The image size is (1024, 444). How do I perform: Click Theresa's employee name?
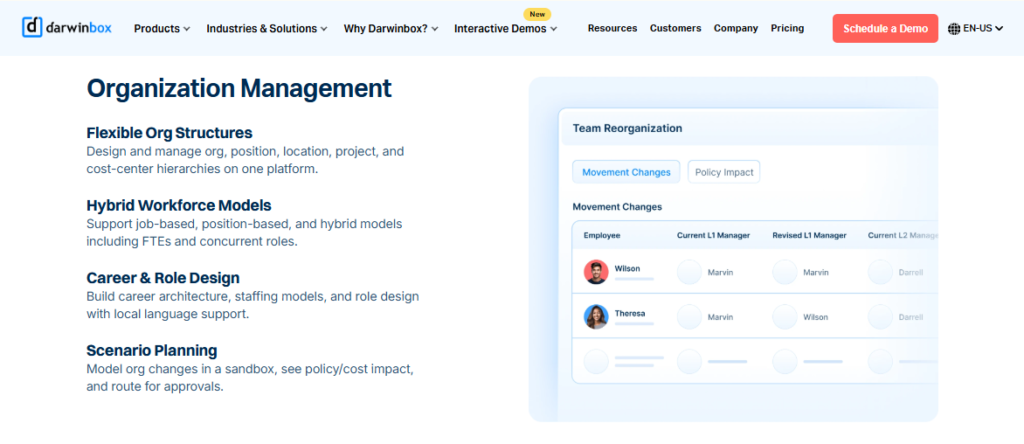click(x=630, y=313)
